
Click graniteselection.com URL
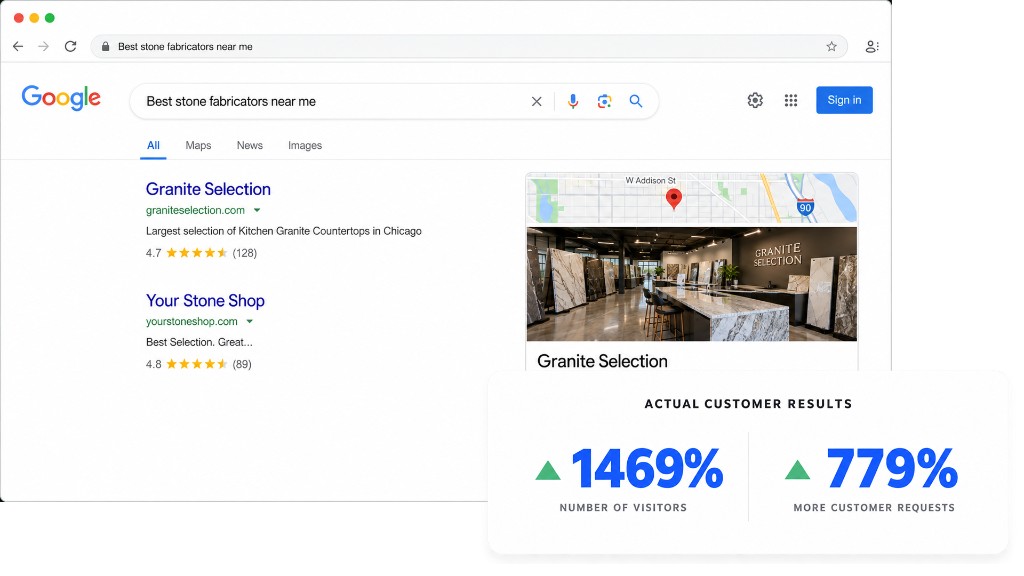(x=195, y=210)
